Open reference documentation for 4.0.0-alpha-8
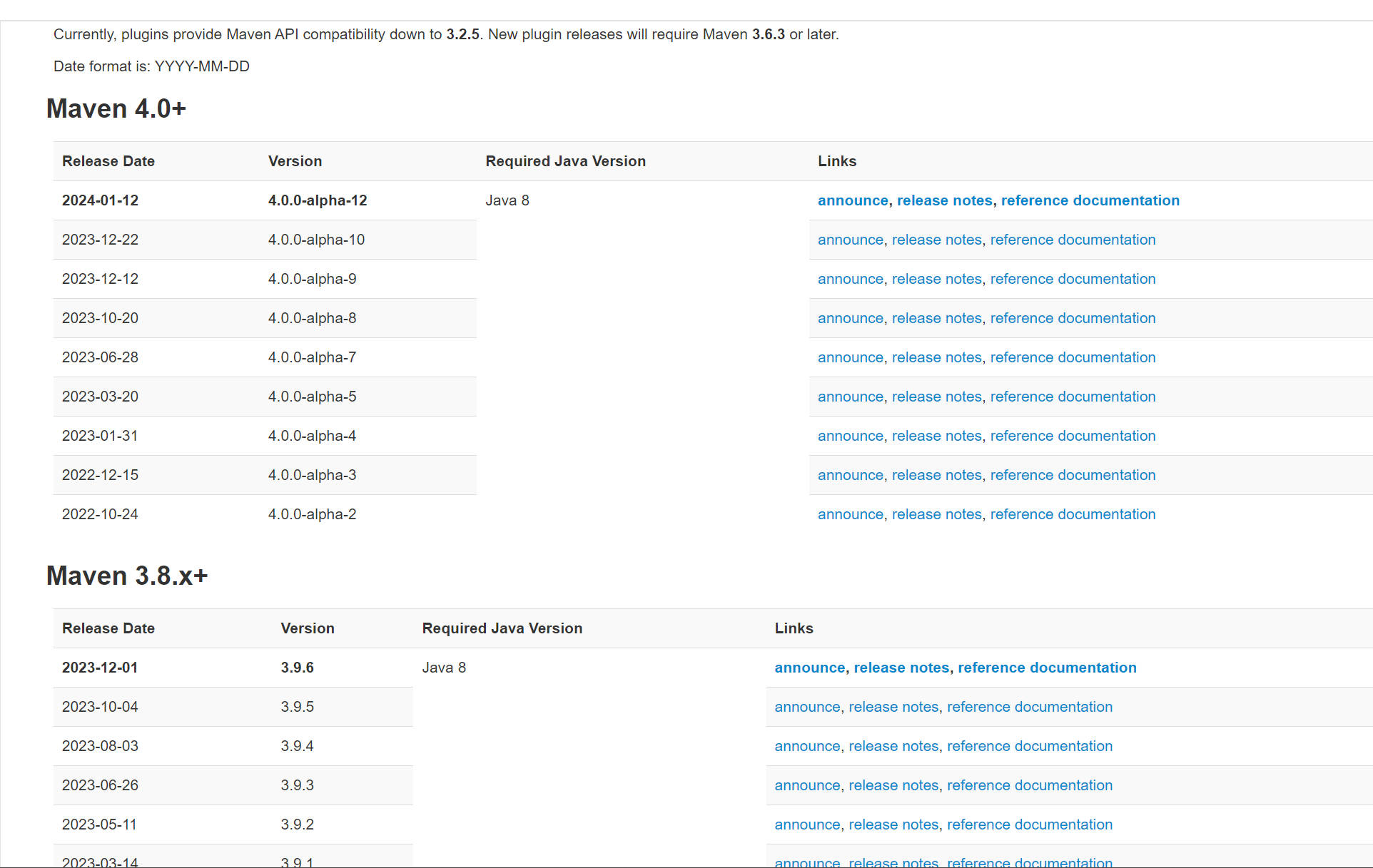The image size is (1373, 868). coord(1073,318)
